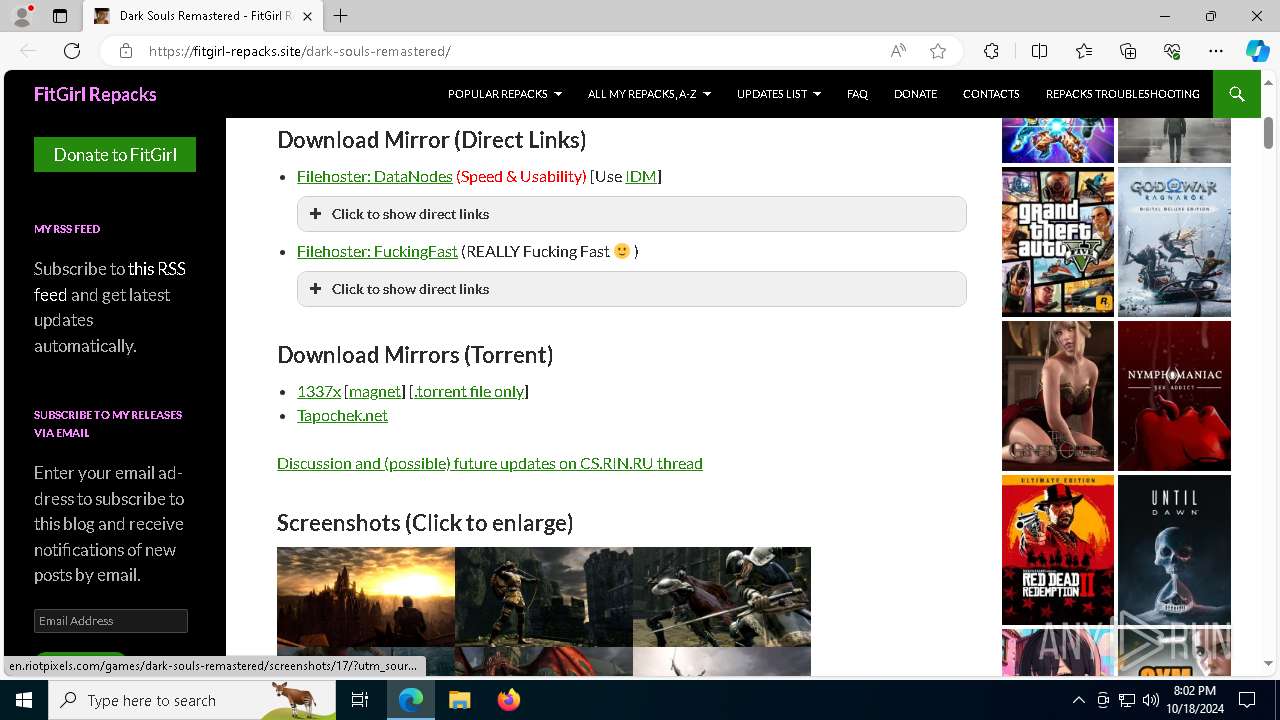This screenshot has height=720, width=1280.
Task: Toggle split screen icon
Action: point(1039,51)
